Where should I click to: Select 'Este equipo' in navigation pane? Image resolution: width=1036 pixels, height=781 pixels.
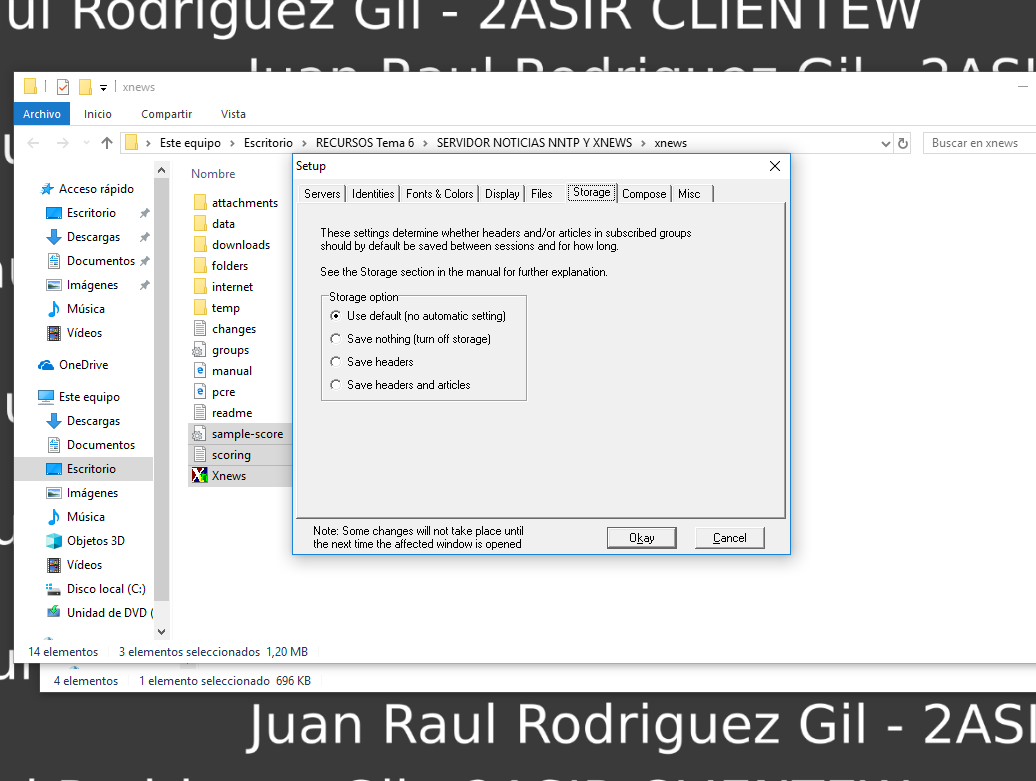pyautogui.click(x=89, y=396)
